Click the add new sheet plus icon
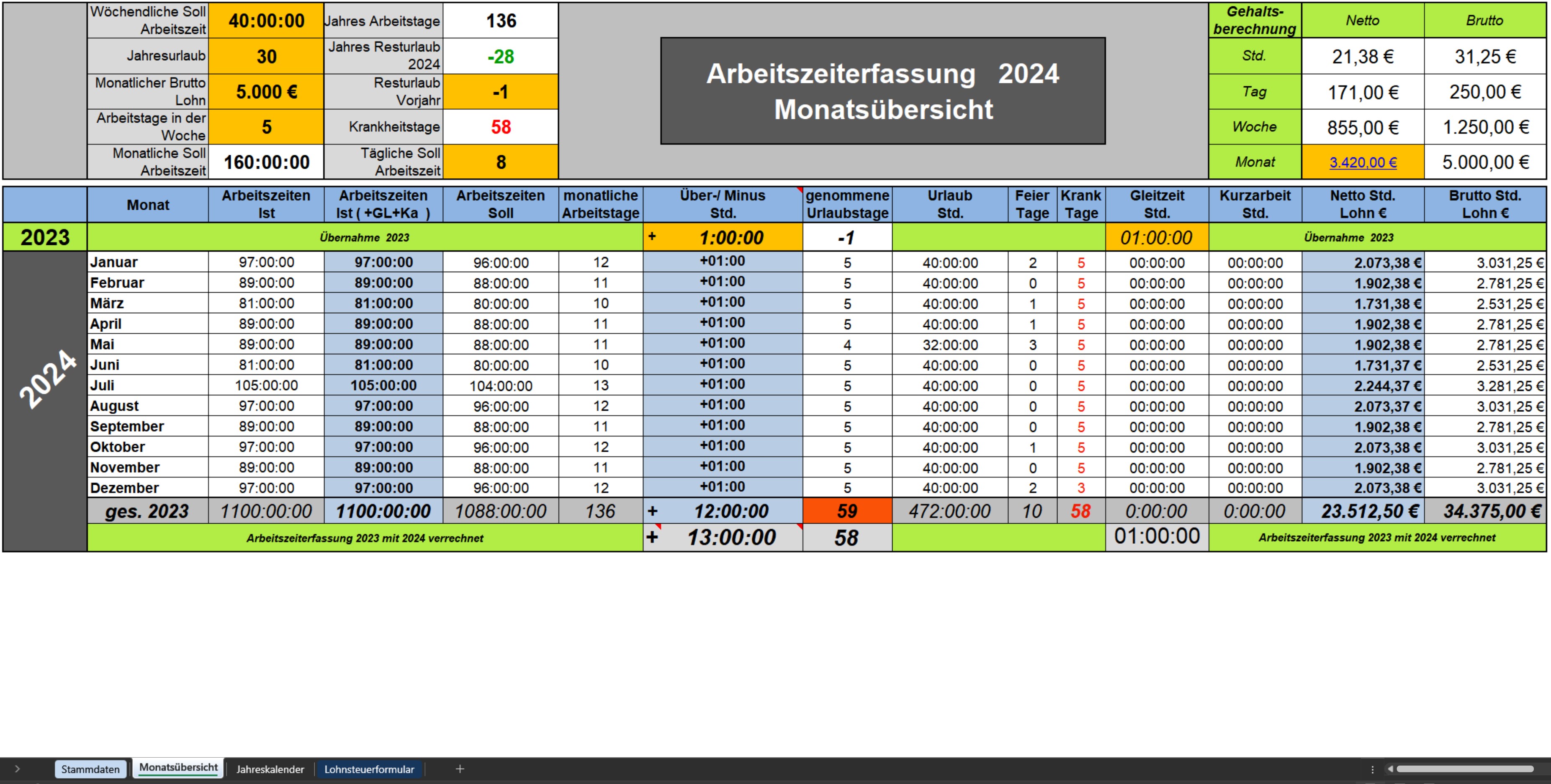Viewport: 1551px width, 784px height. pyautogui.click(x=459, y=769)
